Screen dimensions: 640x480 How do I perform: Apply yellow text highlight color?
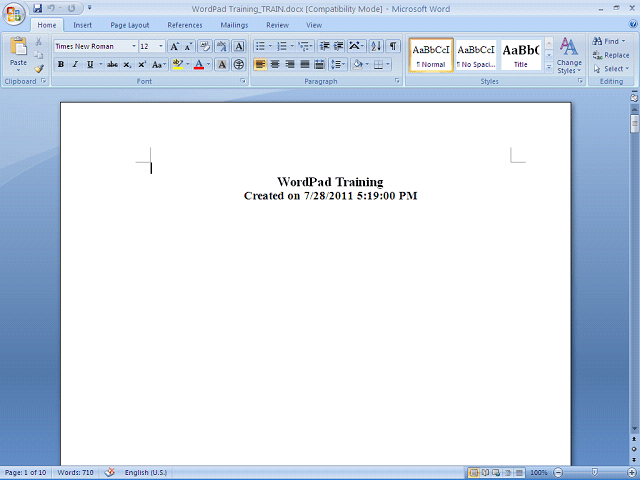click(178, 64)
